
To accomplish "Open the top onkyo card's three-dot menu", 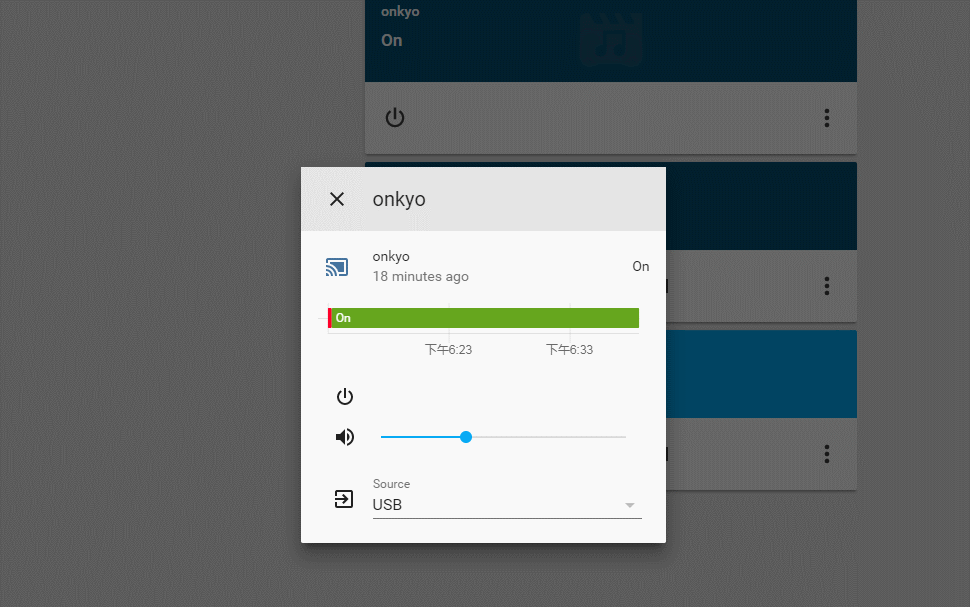I will (x=826, y=118).
